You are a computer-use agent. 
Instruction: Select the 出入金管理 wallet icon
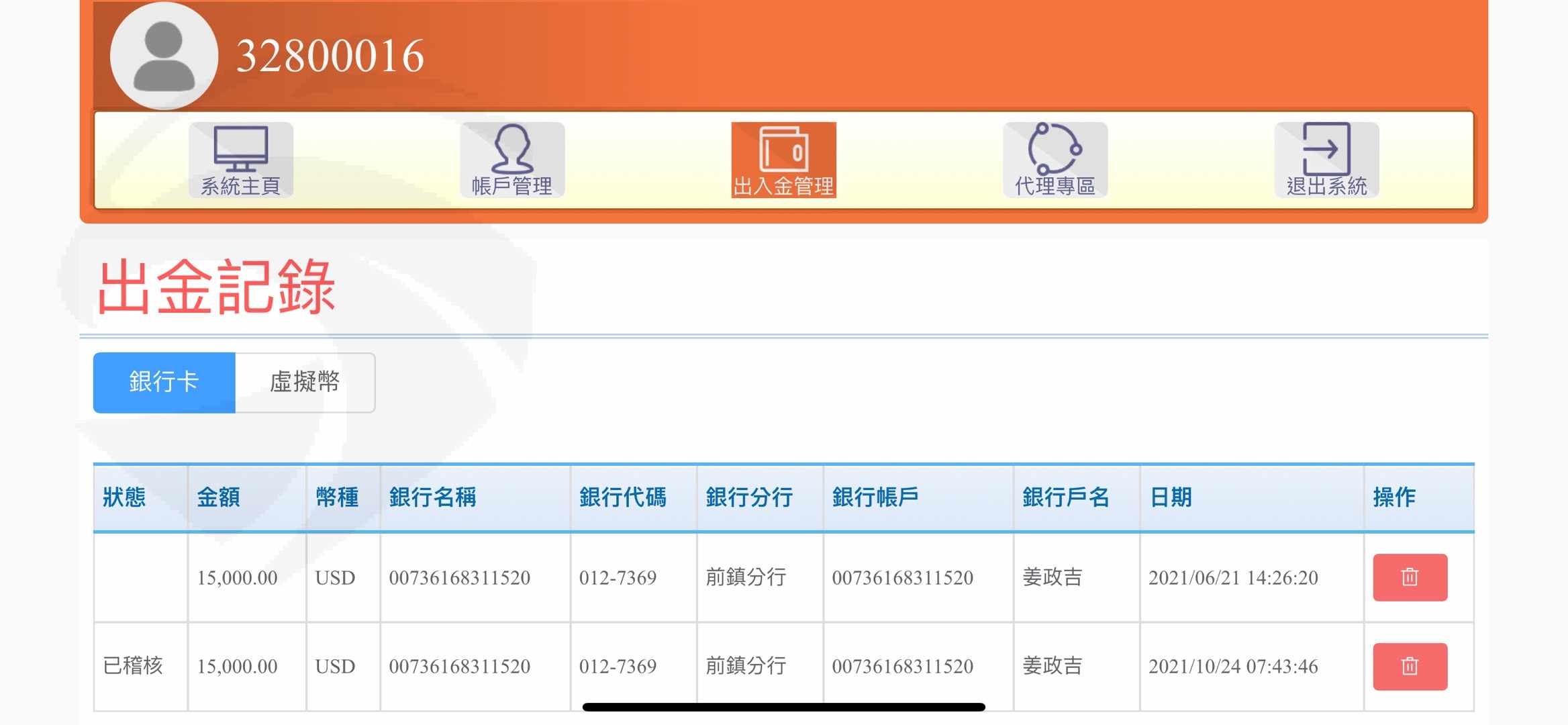783,159
